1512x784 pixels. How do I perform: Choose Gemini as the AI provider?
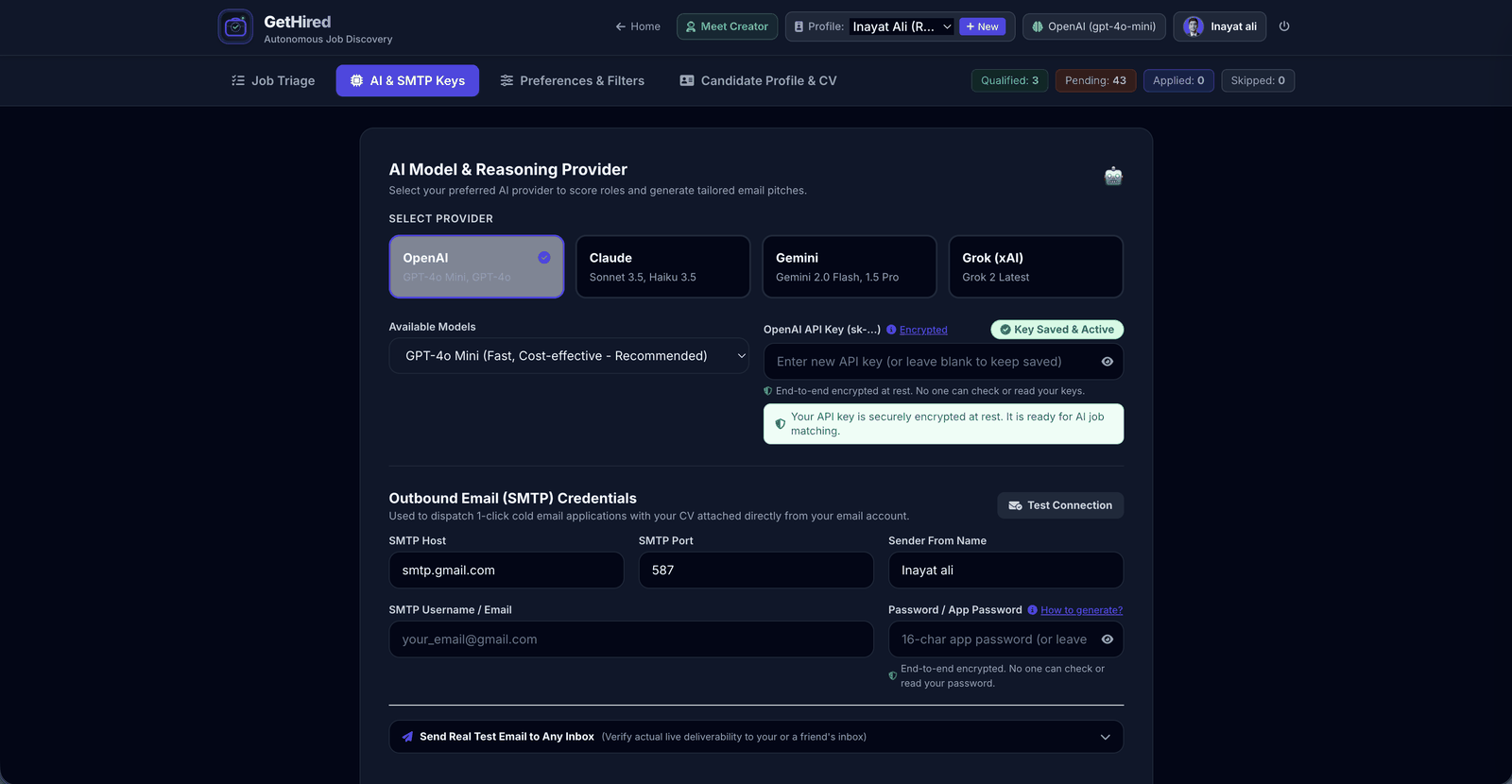(849, 266)
